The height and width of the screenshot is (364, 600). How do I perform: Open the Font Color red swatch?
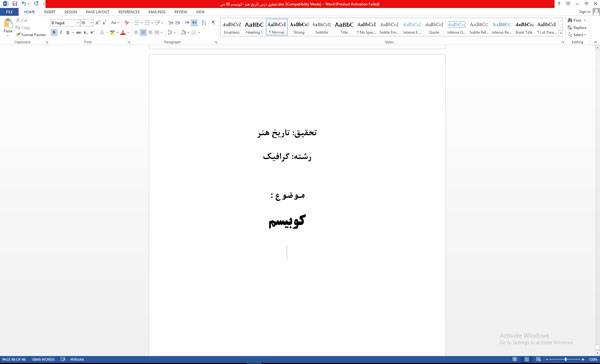(122, 33)
